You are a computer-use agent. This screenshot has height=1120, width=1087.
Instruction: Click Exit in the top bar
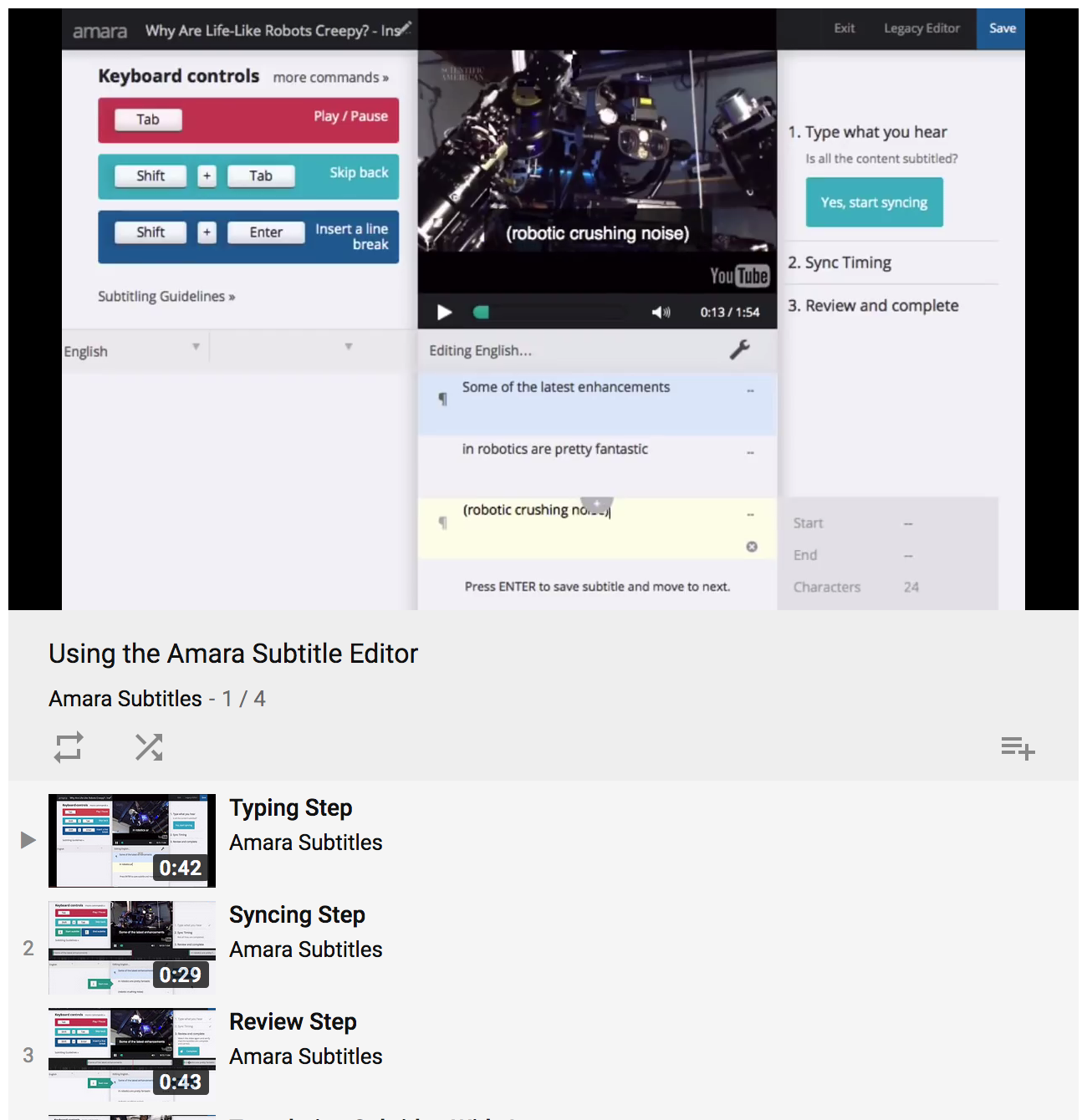(845, 28)
